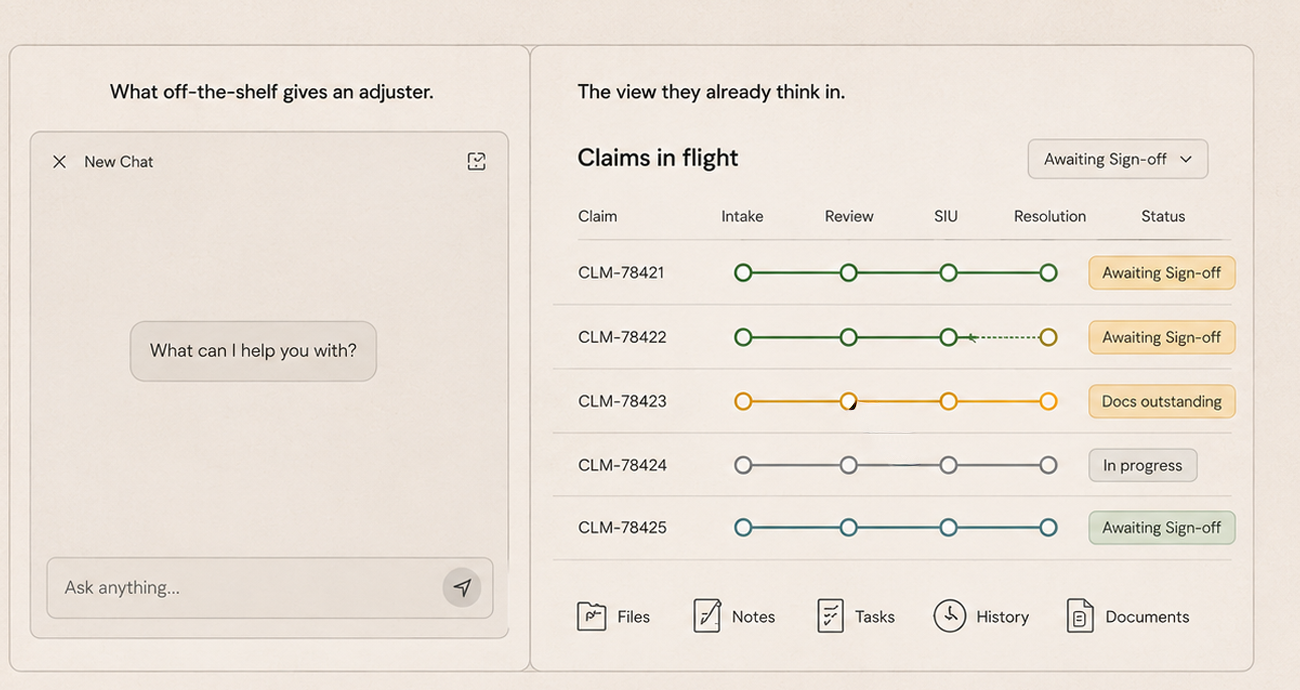Image resolution: width=1300 pixels, height=690 pixels.
Task: Select the Review node of CLM-78424
Action: pos(849,465)
